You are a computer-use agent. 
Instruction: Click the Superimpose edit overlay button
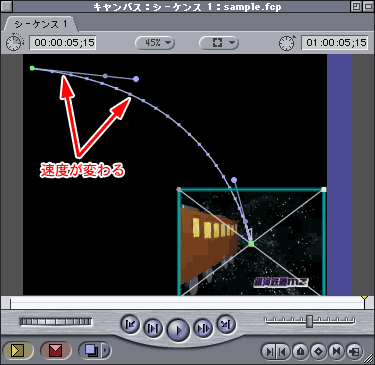tap(91, 350)
